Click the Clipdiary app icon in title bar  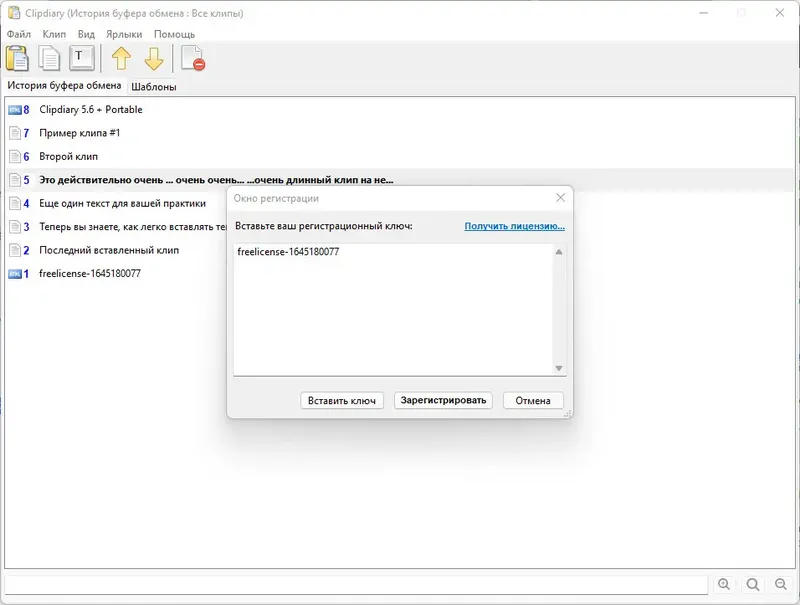pyautogui.click(x=14, y=13)
